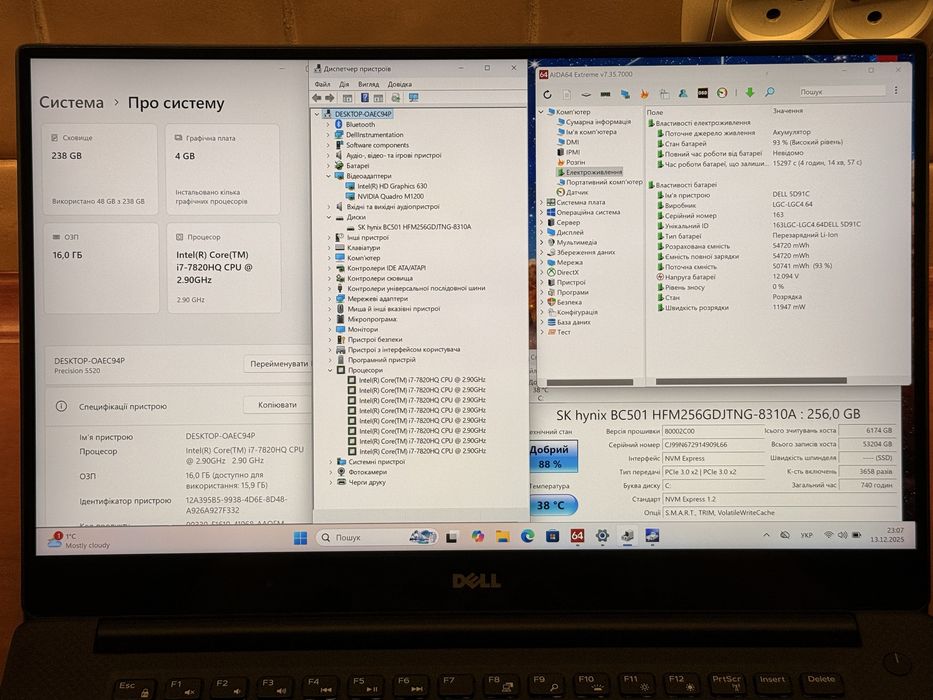The image size is (933, 700).
Task: Click the Копіювати button for device specifications
Action: [x=277, y=405]
